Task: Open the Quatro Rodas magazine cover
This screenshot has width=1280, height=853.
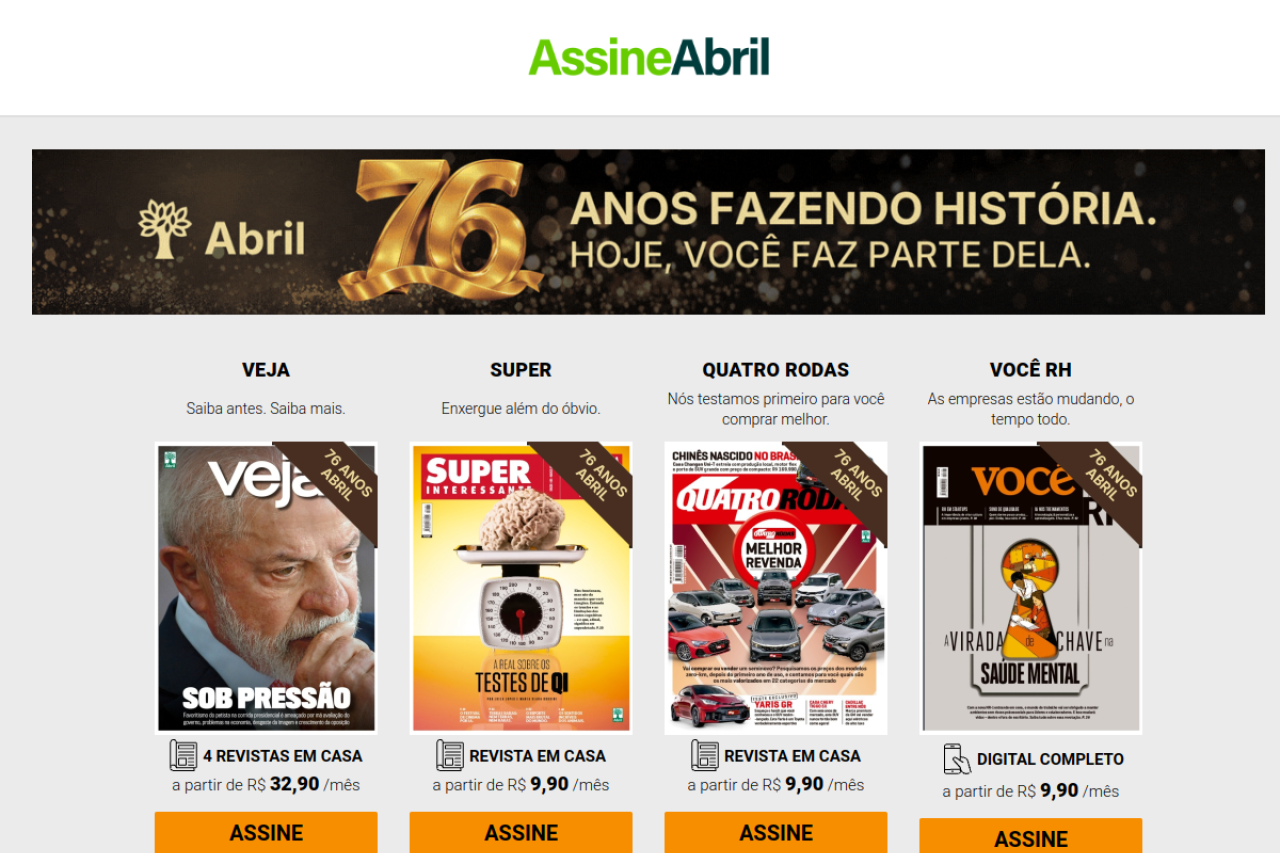Action: (x=776, y=588)
